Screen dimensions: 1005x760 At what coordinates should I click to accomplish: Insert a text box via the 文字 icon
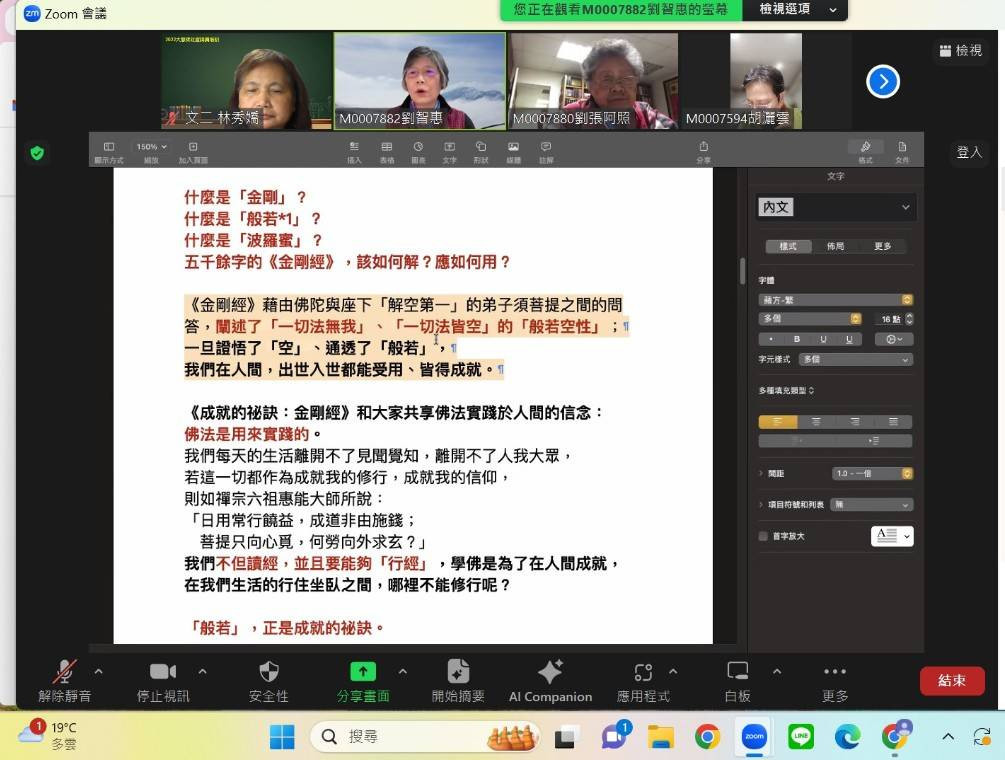450,147
